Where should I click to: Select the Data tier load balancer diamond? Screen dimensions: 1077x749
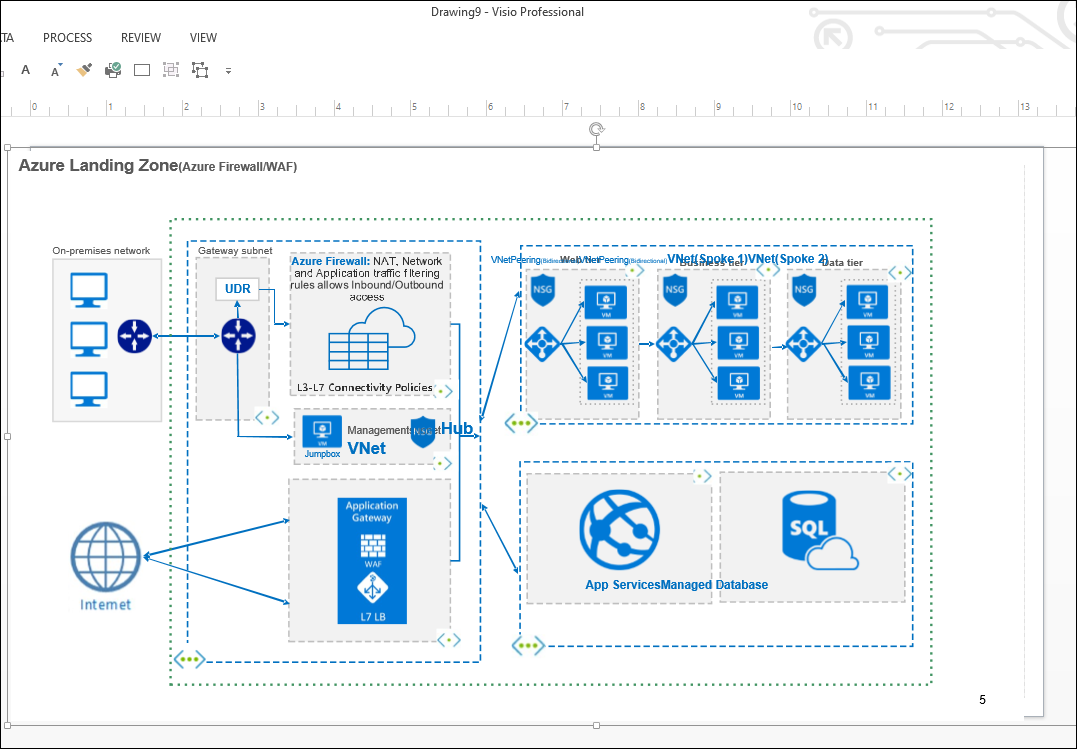[x=804, y=344]
